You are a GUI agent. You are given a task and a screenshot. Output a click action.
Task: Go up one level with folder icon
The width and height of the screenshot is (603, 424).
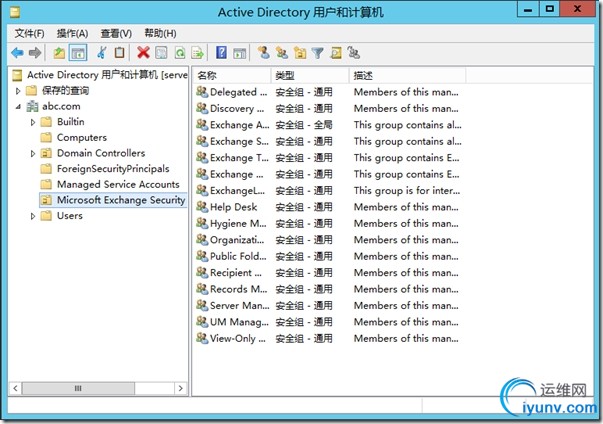pyautogui.click(x=59, y=53)
